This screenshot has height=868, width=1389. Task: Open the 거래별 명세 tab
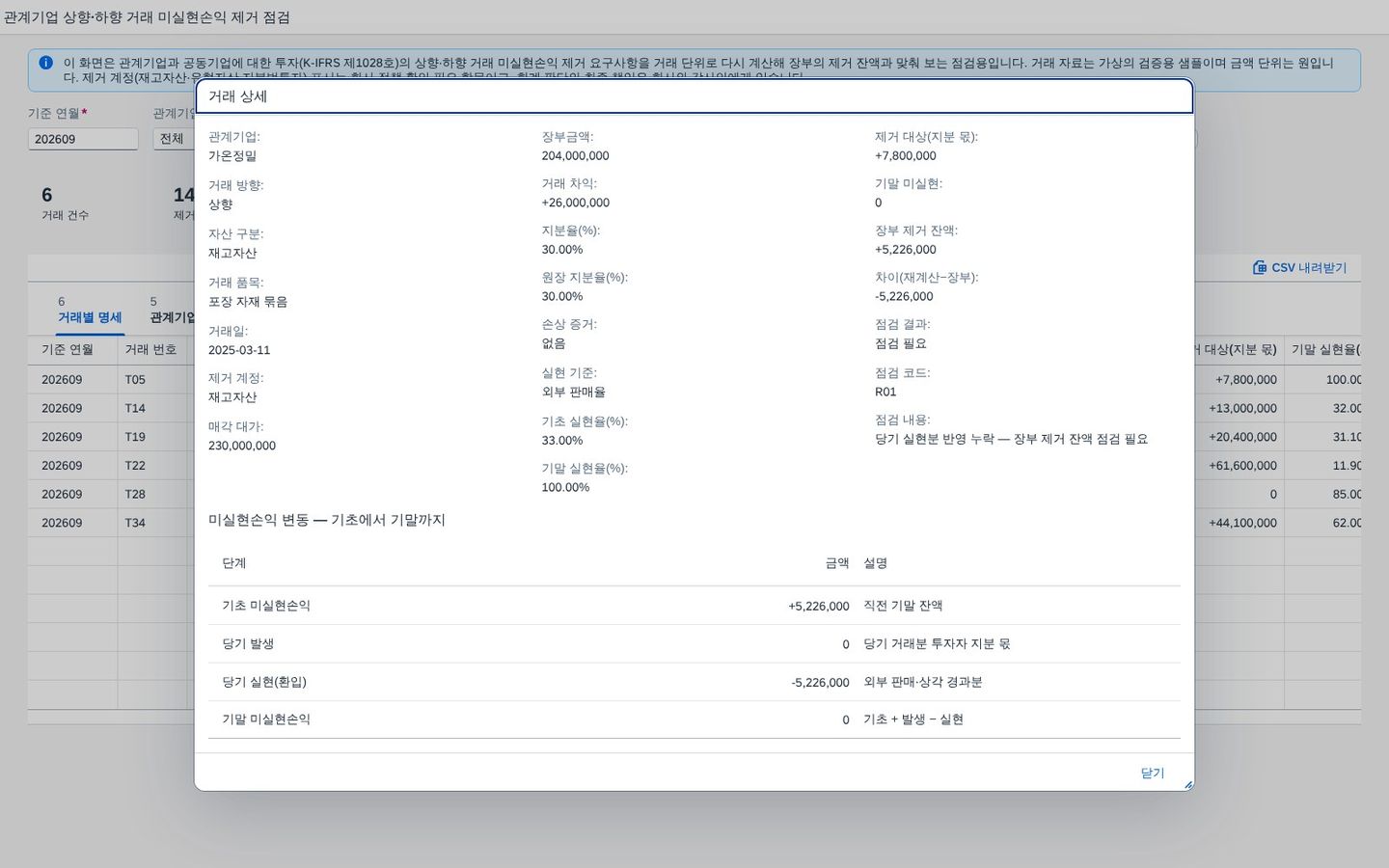[90, 310]
